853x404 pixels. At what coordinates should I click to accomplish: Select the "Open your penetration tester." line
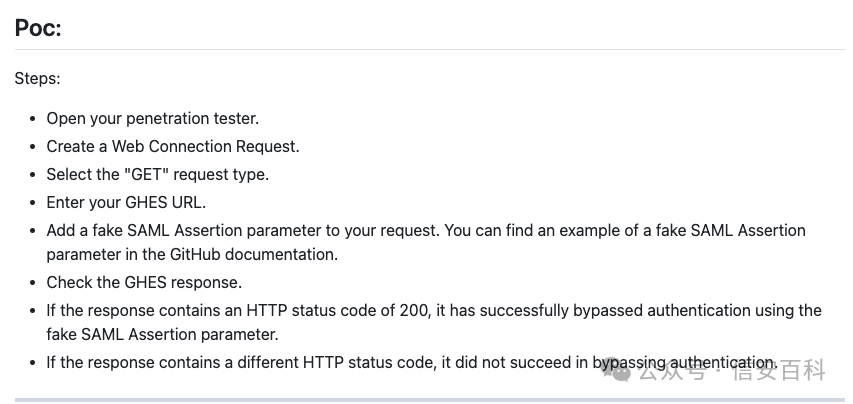tap(152, 118)
